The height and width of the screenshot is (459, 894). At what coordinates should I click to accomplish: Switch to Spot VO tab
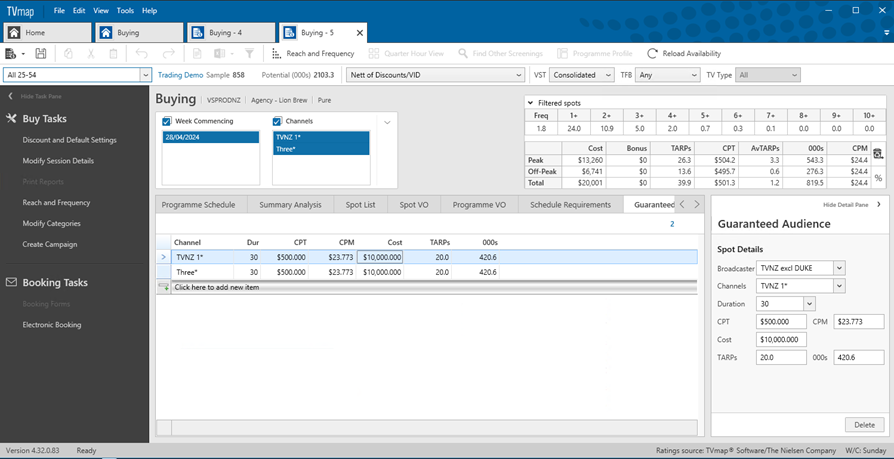point(414,205)
